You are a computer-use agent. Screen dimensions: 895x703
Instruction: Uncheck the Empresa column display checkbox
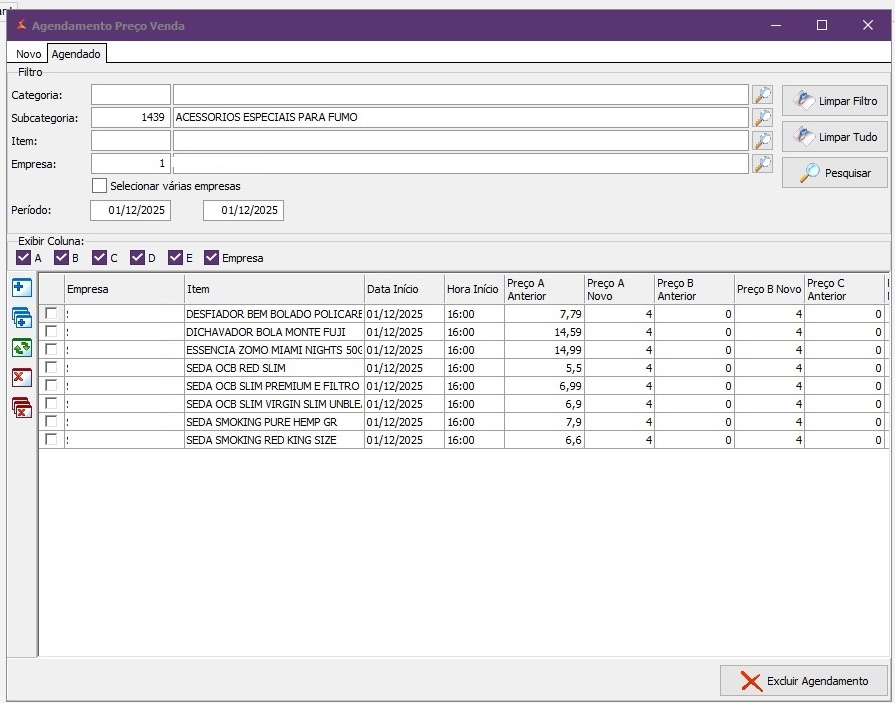211,258
